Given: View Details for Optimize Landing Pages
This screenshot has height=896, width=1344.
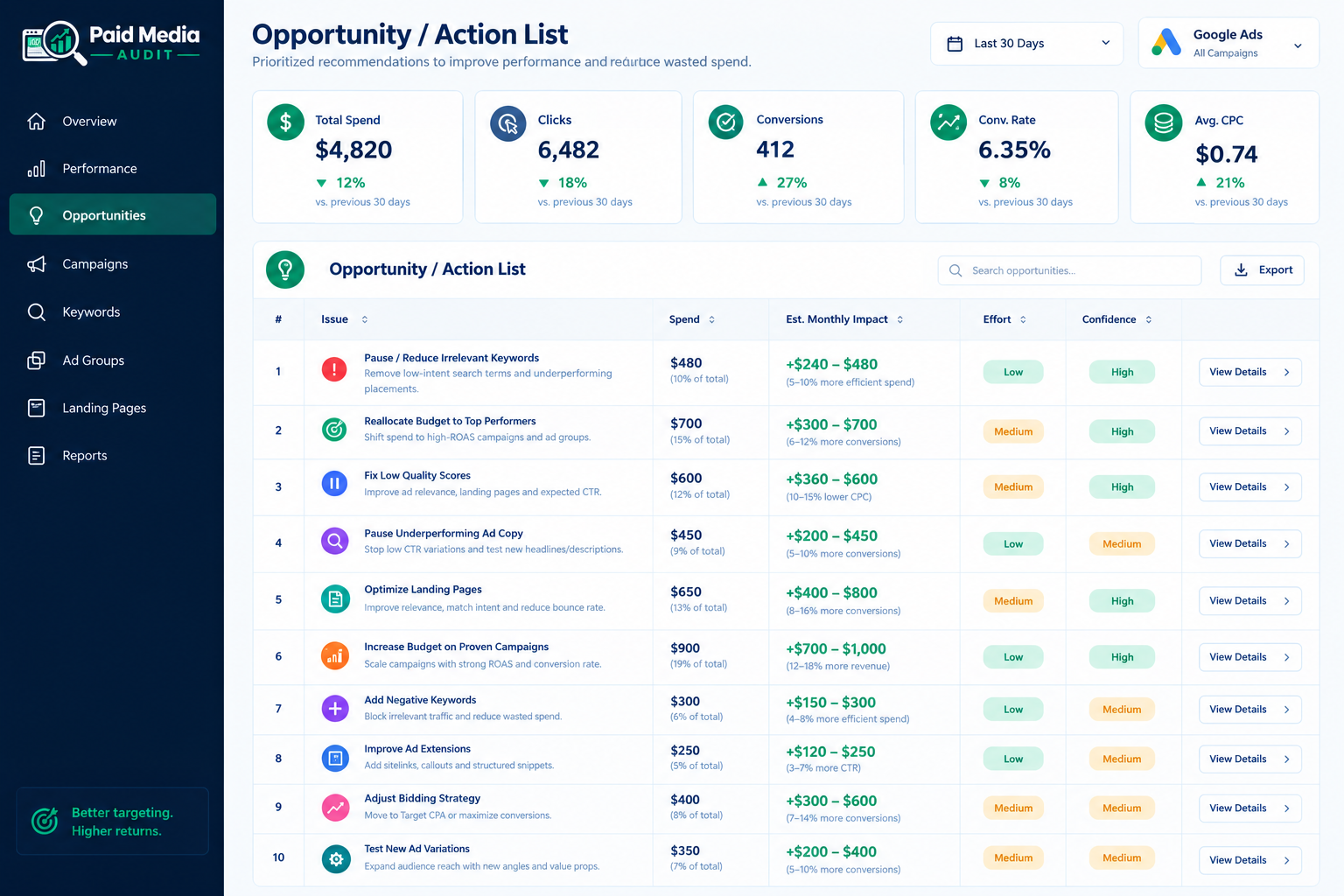Looking at the screenshot, I should (x=1249, y=601).
